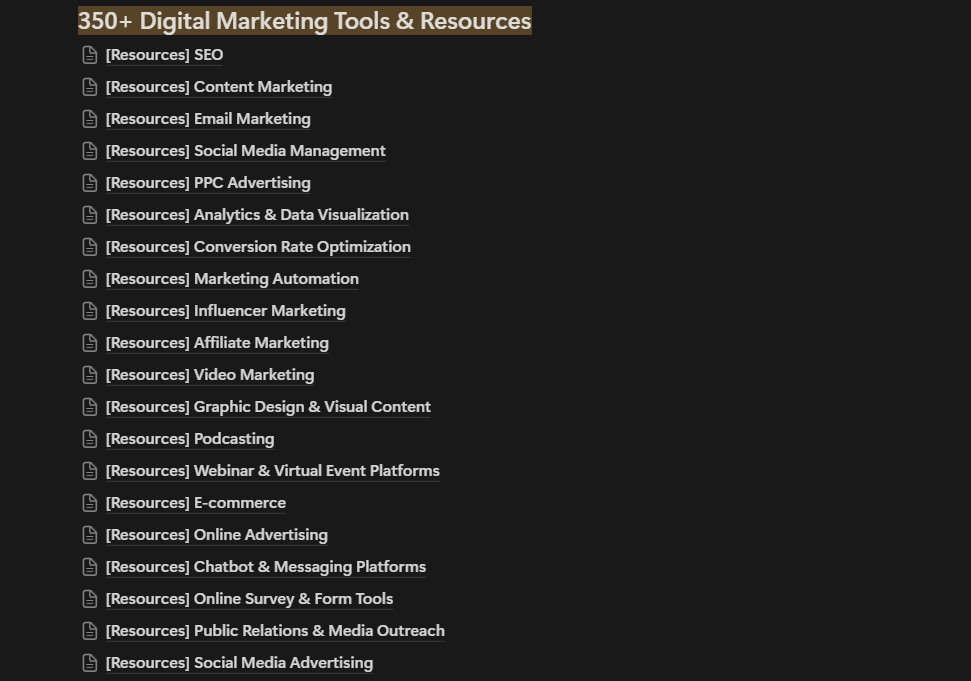Follow the [Resources] Affiliate Marketing link

(x=217, y=343)
